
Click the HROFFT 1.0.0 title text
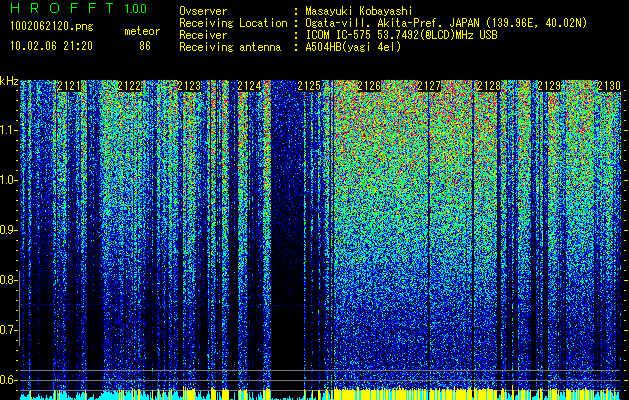78,8
